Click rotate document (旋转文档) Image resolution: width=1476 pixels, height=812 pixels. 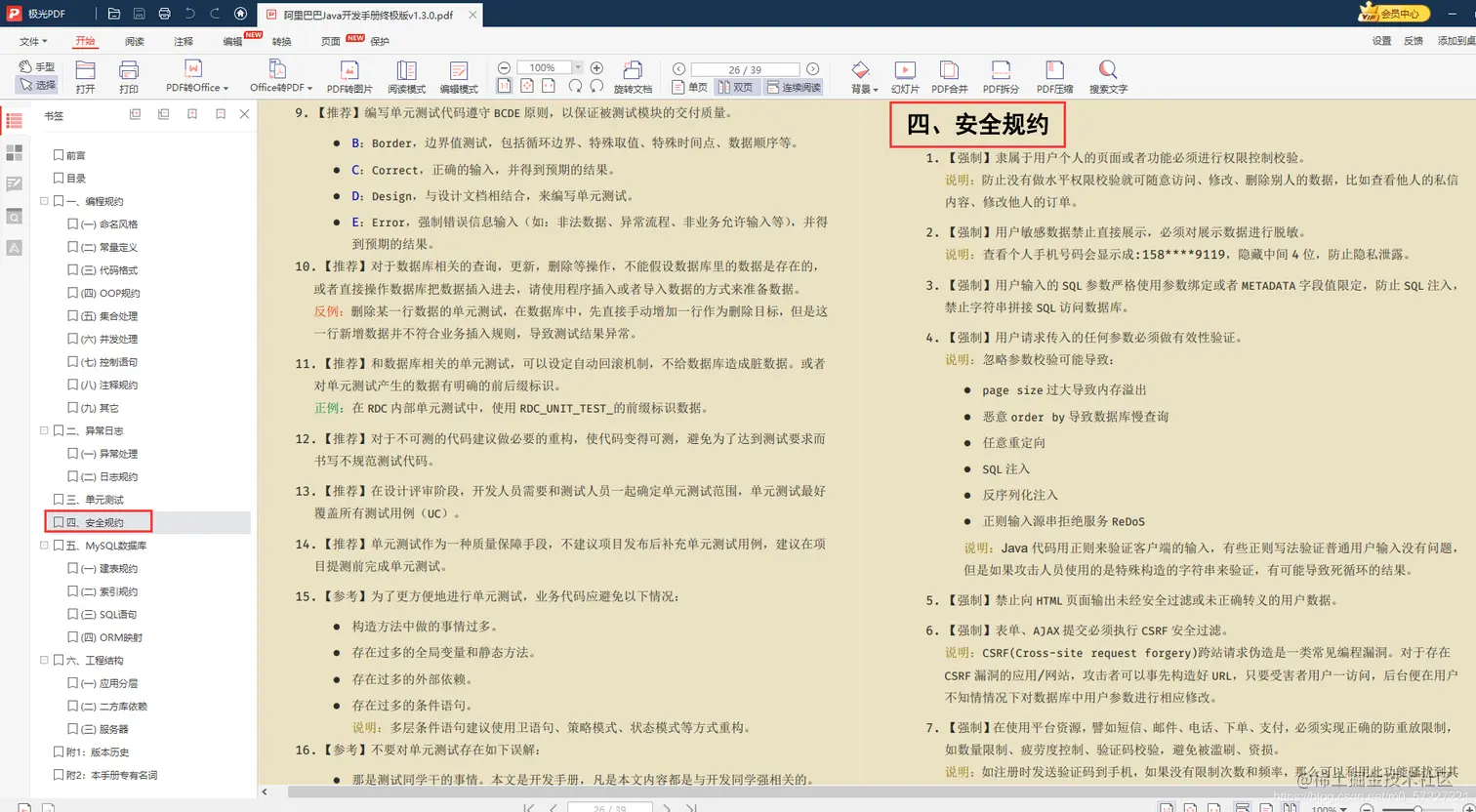tap(633, 76)
